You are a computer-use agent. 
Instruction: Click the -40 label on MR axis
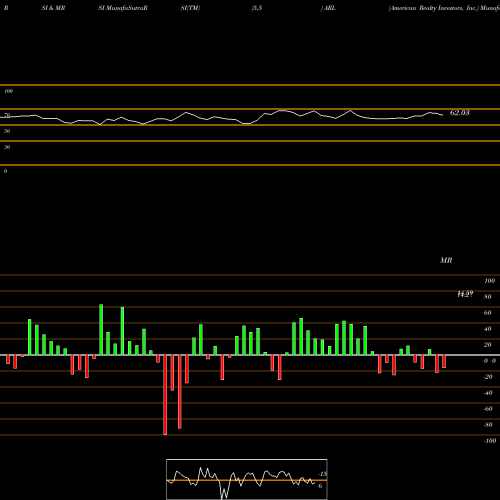488,393
